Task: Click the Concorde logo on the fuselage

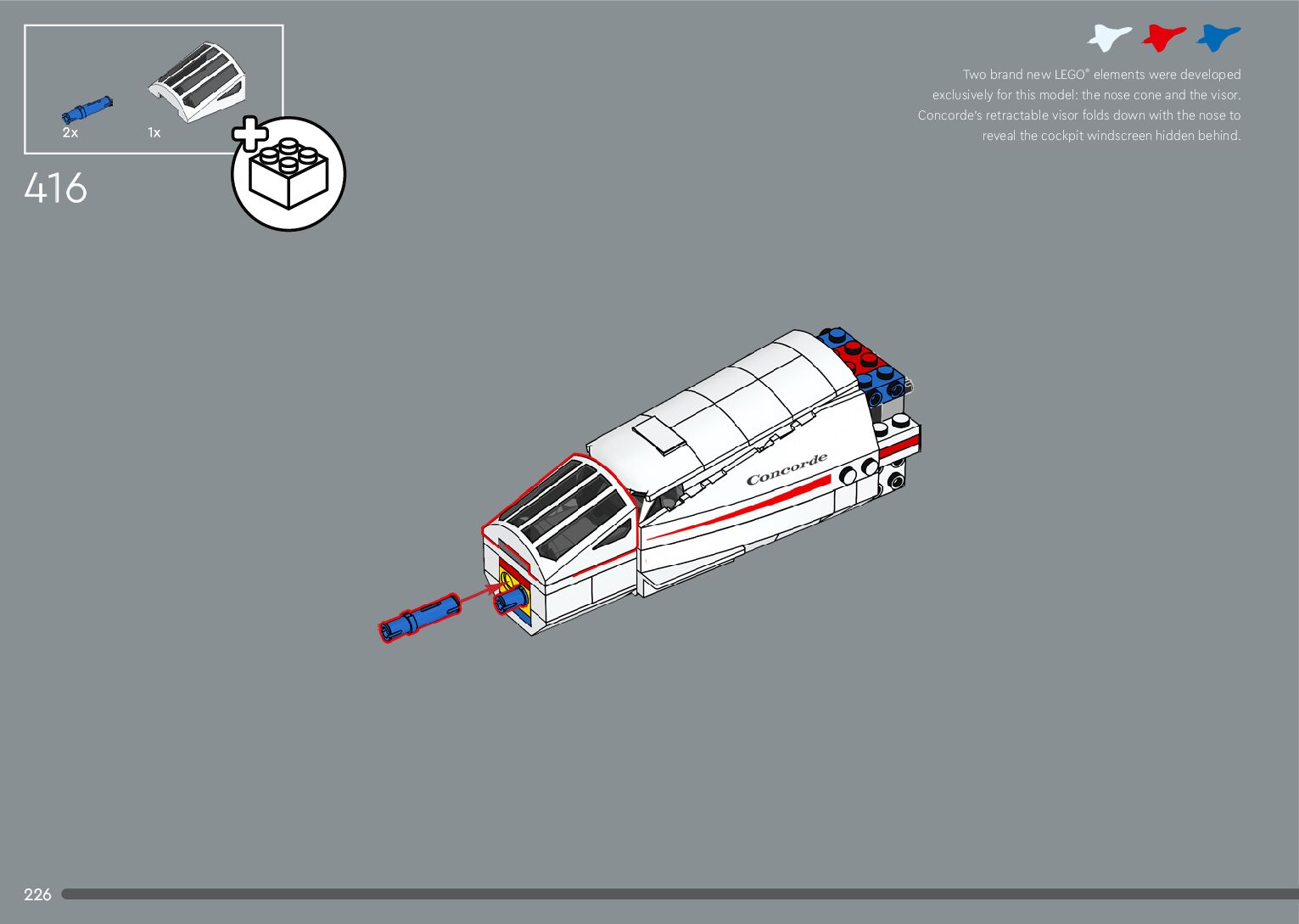Action: point(787,469)
